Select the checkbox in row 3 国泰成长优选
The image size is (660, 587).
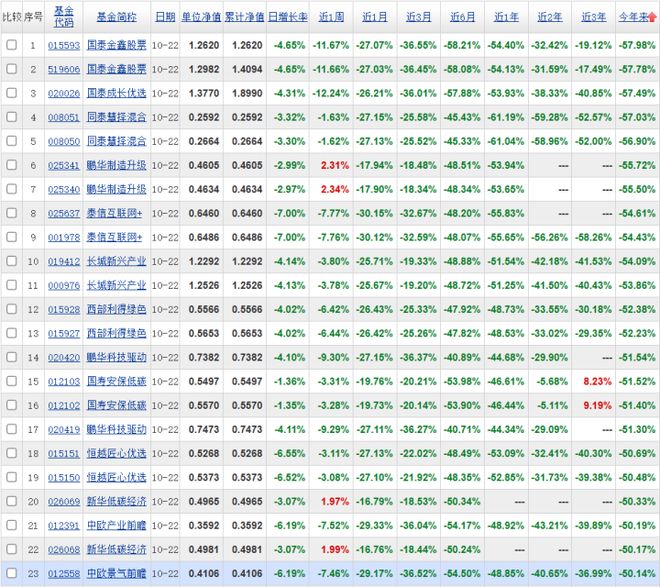[x=12, y=93]
